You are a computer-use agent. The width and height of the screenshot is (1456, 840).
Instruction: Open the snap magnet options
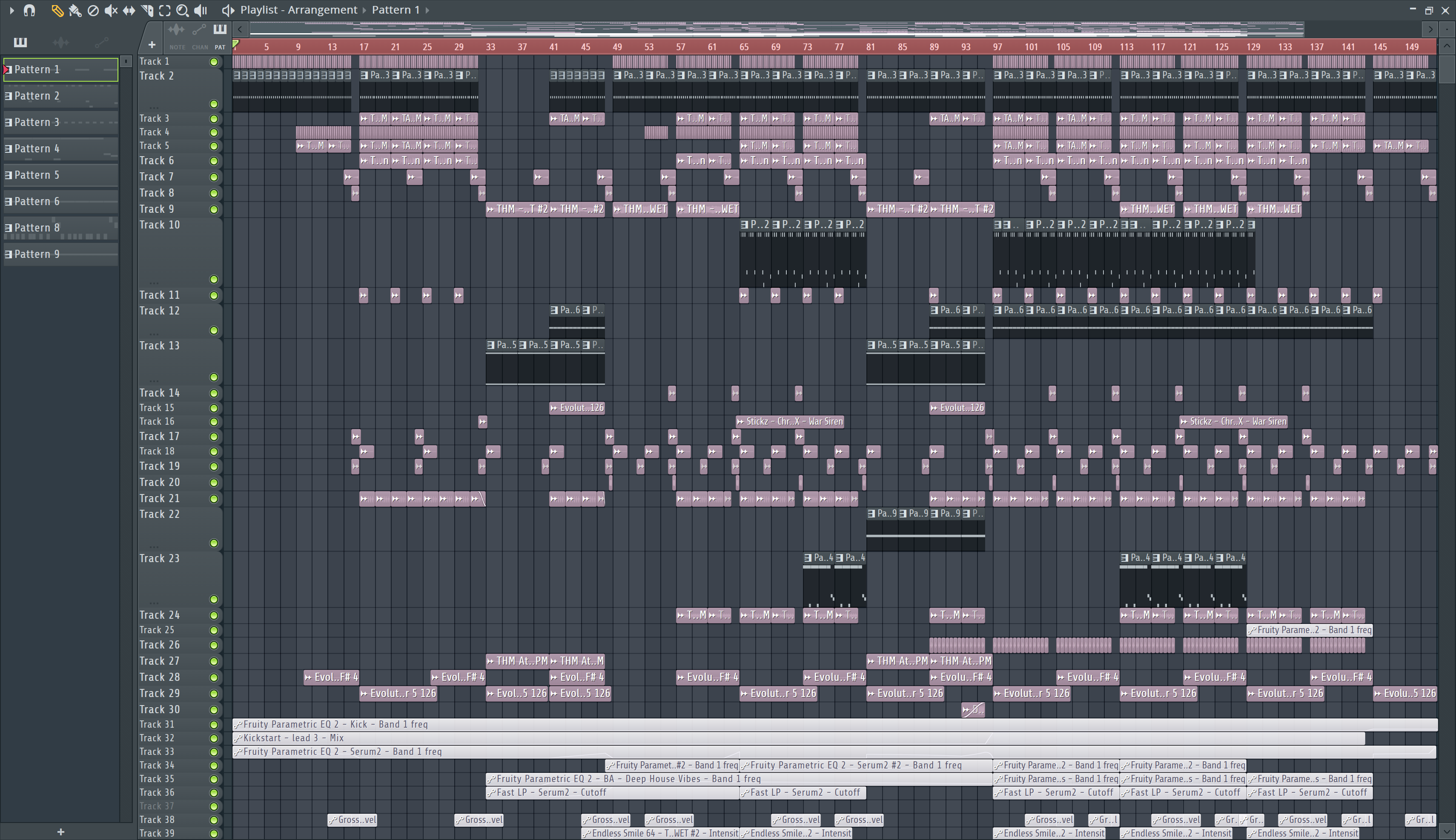coord(29,10)
